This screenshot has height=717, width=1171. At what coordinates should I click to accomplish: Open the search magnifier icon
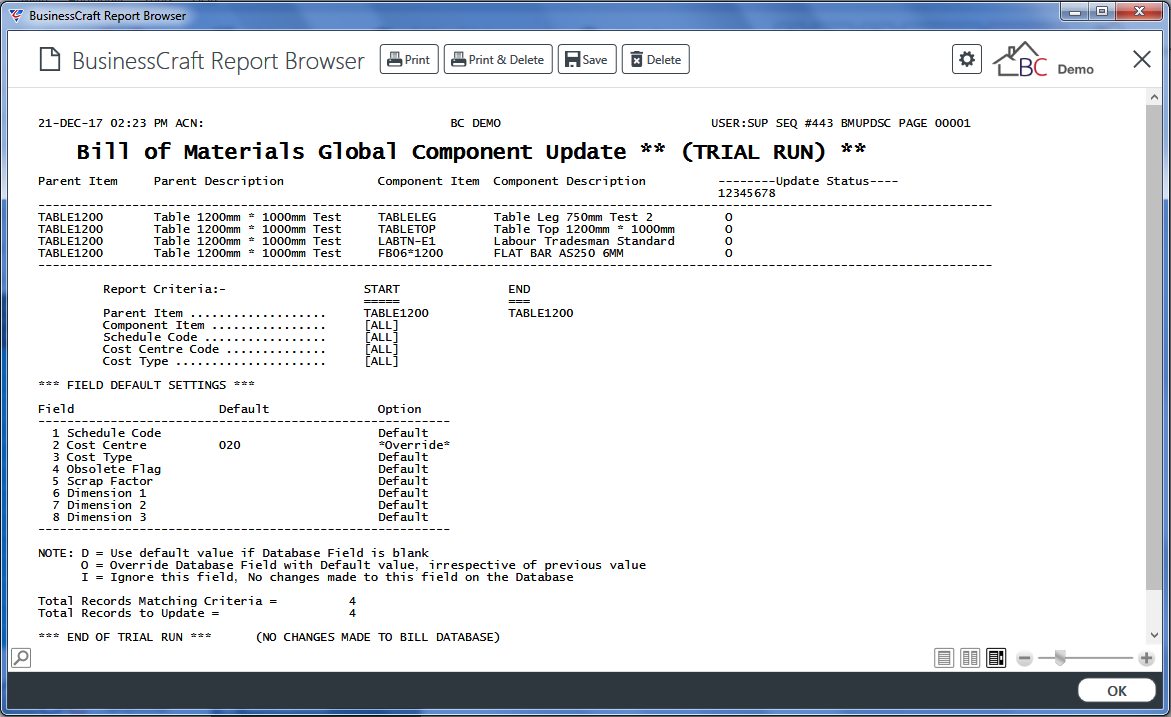click(x=21, y=658)
